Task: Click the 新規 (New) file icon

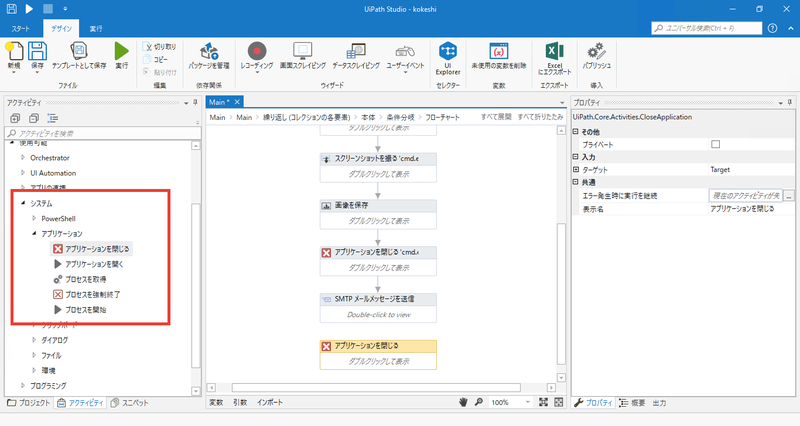Action: tap(14, 52)
